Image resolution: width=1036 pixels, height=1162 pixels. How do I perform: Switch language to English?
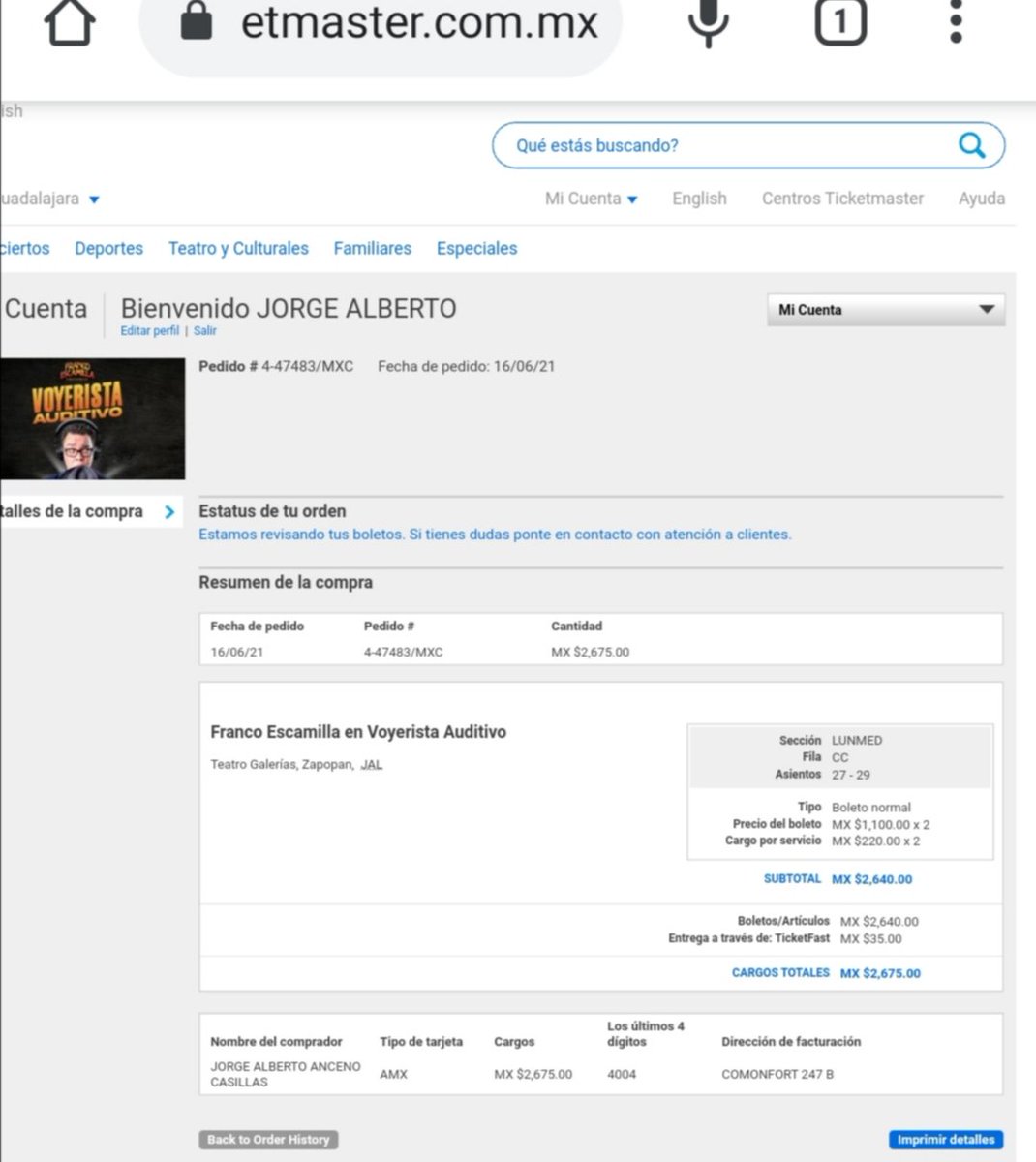(x=699, y=199)
